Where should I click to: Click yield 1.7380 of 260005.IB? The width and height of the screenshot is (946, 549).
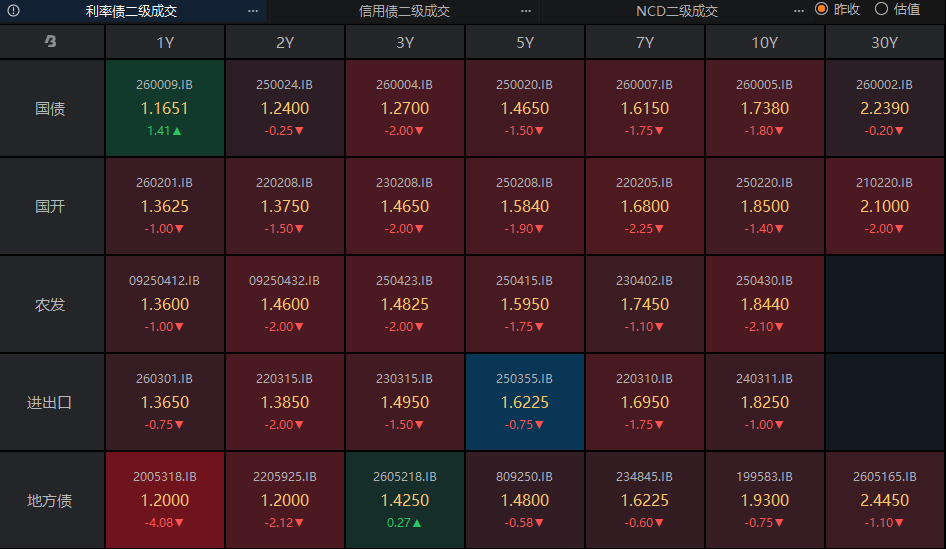(764, 109)
